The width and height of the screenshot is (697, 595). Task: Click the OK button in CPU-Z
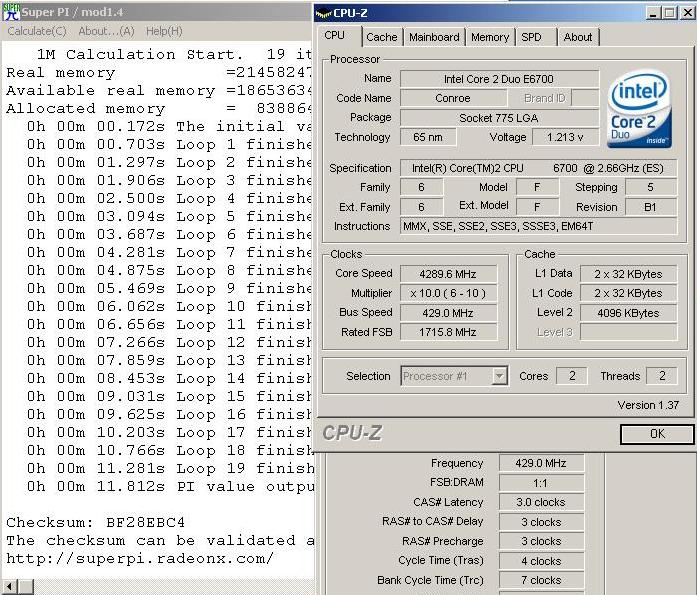click(657, 434)
